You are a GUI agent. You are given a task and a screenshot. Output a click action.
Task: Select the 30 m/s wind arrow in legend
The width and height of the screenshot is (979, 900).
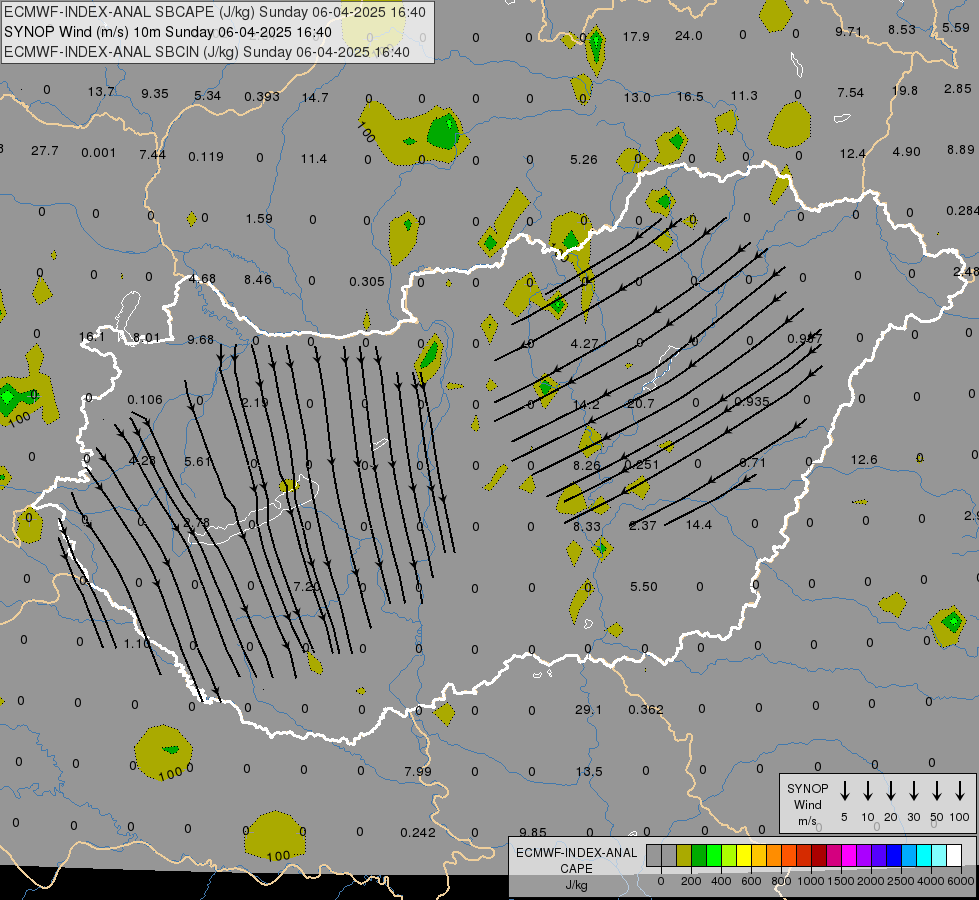pos(914,791)
